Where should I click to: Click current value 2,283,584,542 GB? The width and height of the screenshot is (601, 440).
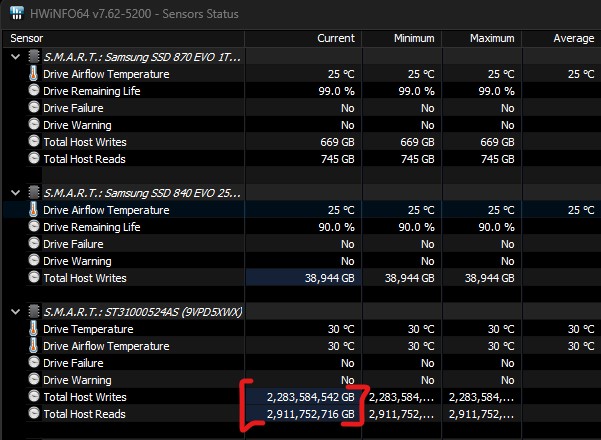[311, 397]
